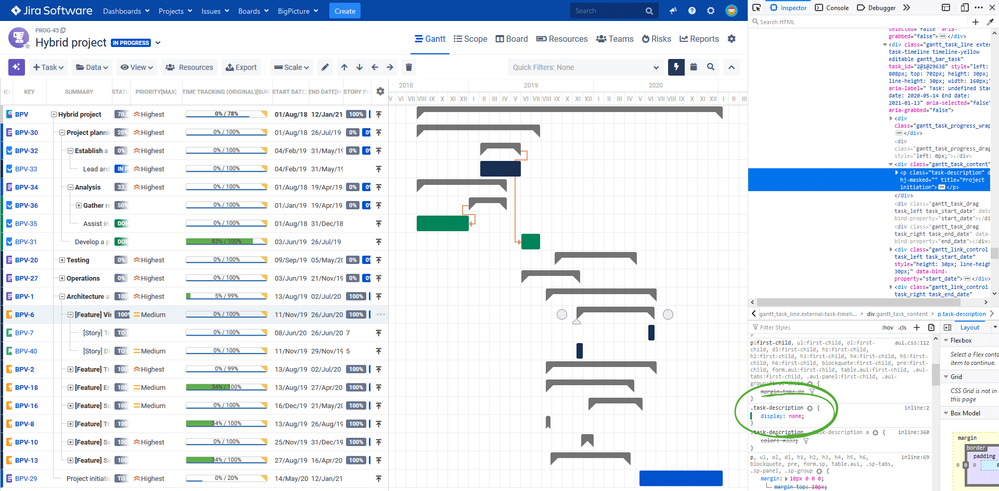
Task: Click the Search HTML field in Inspector
Action: coord(860,22)
